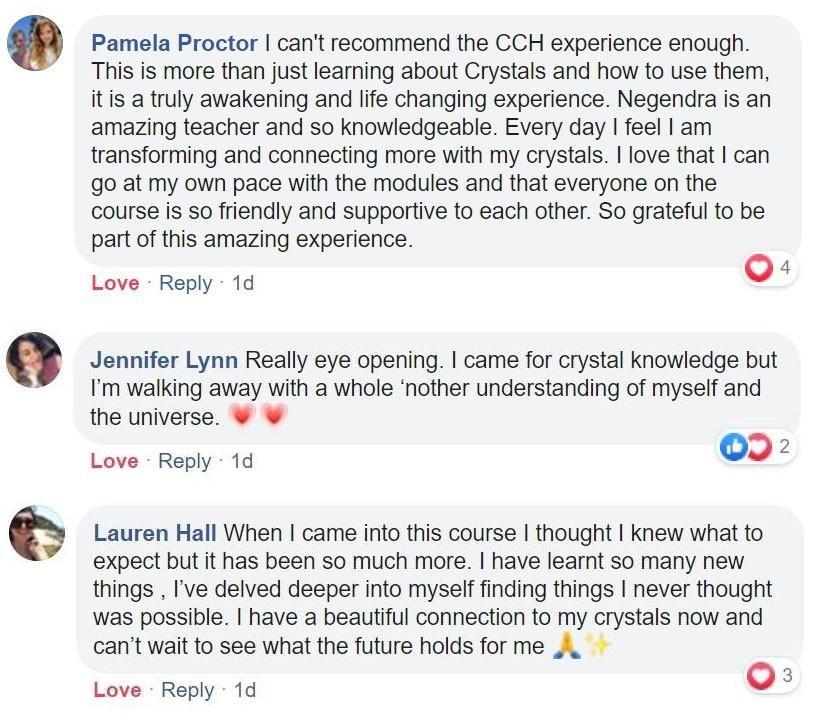Toggle Love on Pamela Proctor's comment
Viewport: 822px width, 715px height.
pos(115,283)
